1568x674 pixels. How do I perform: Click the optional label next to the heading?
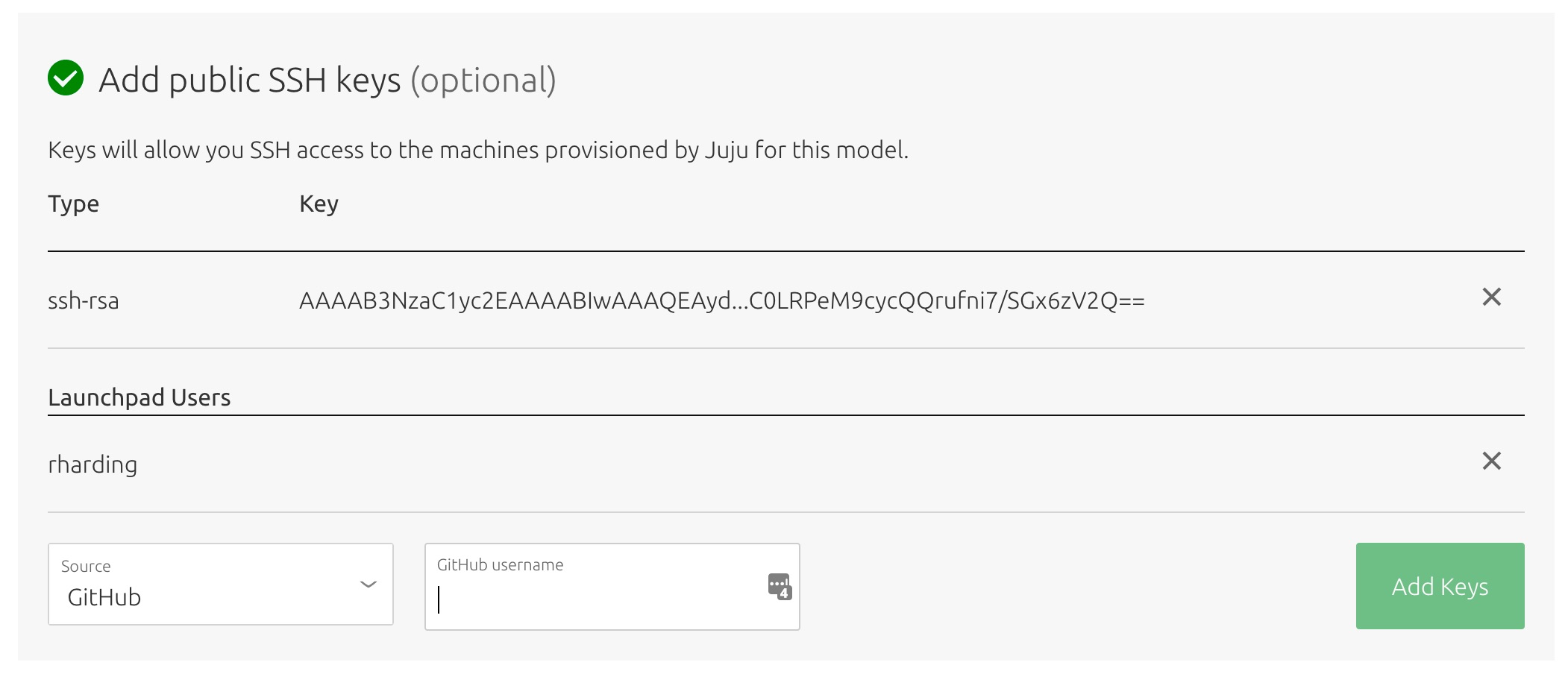click(486, 82)
